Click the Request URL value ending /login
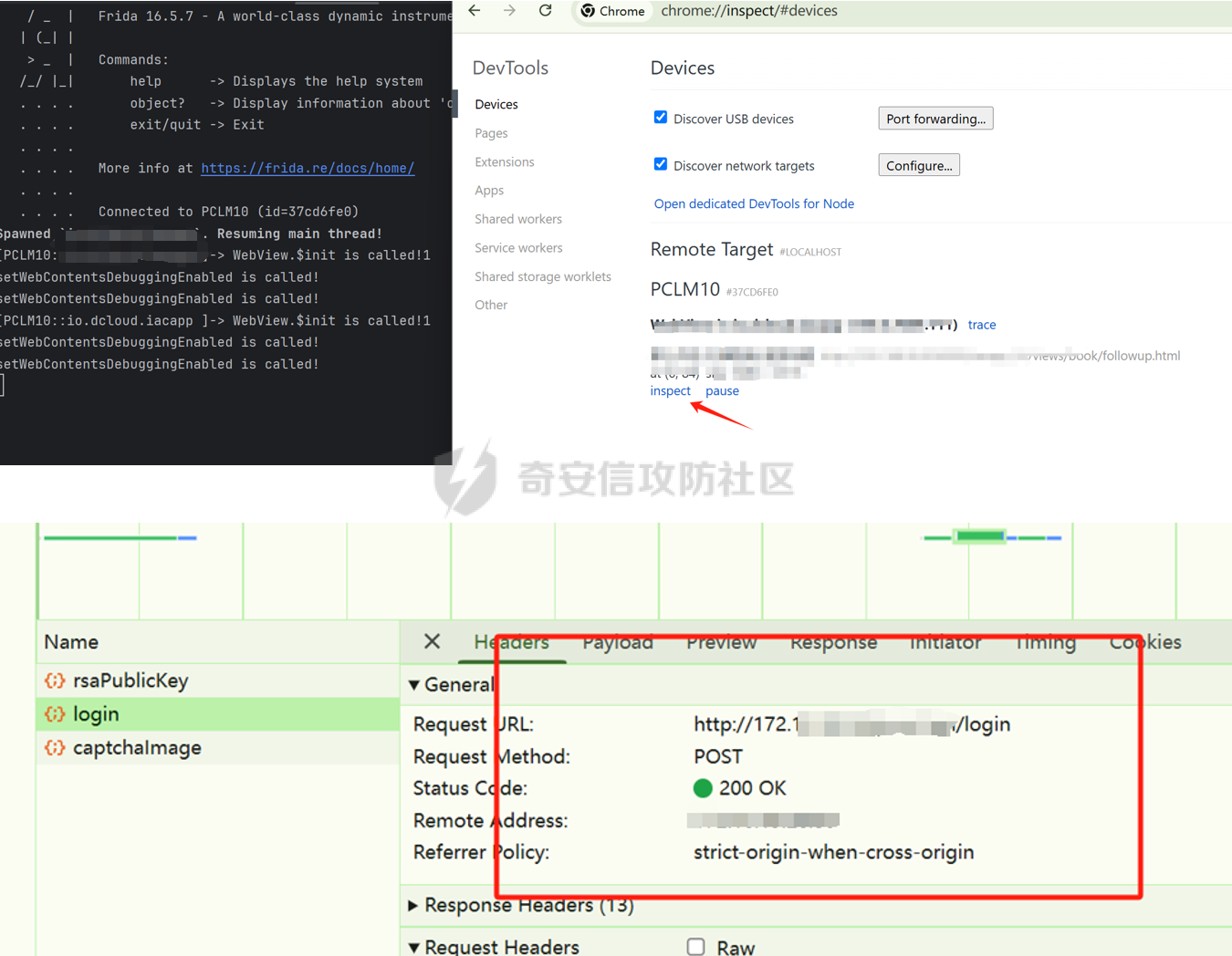 point(851,724)
